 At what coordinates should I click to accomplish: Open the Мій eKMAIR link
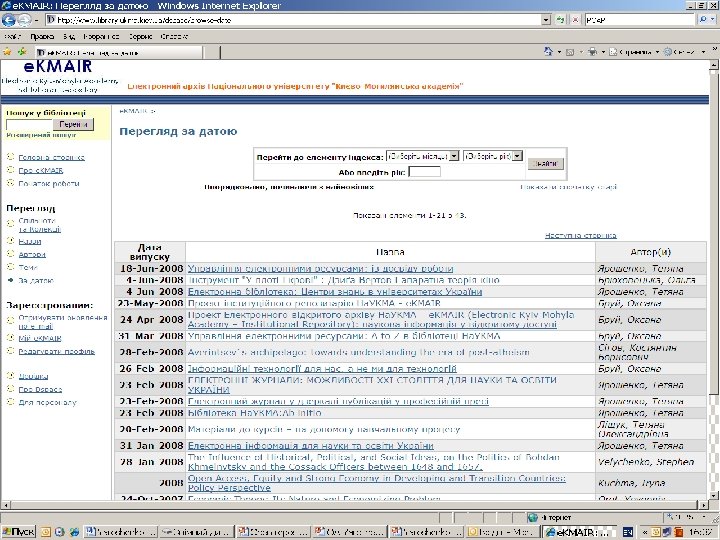click(40, 338)
